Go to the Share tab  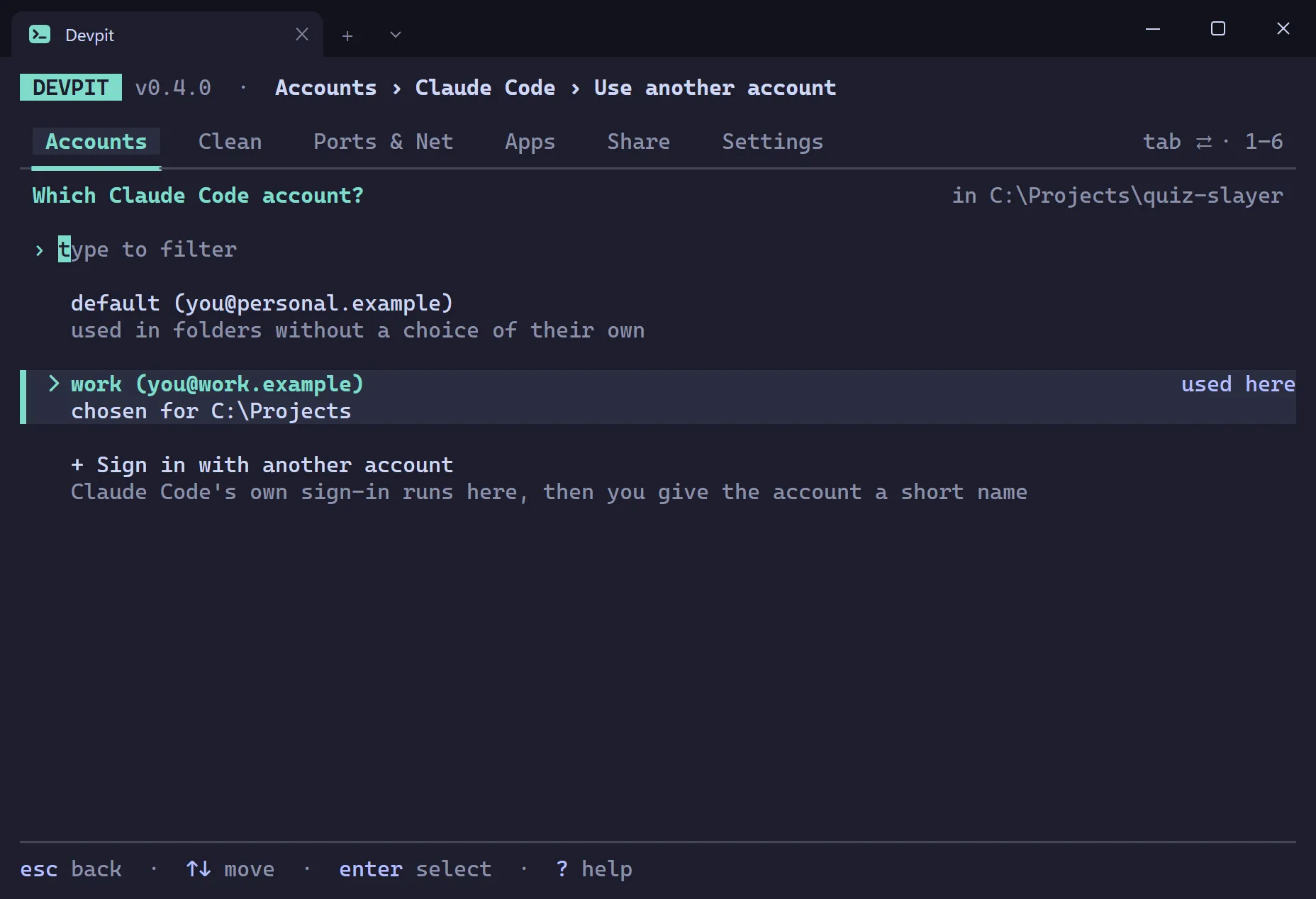(638, 142)
